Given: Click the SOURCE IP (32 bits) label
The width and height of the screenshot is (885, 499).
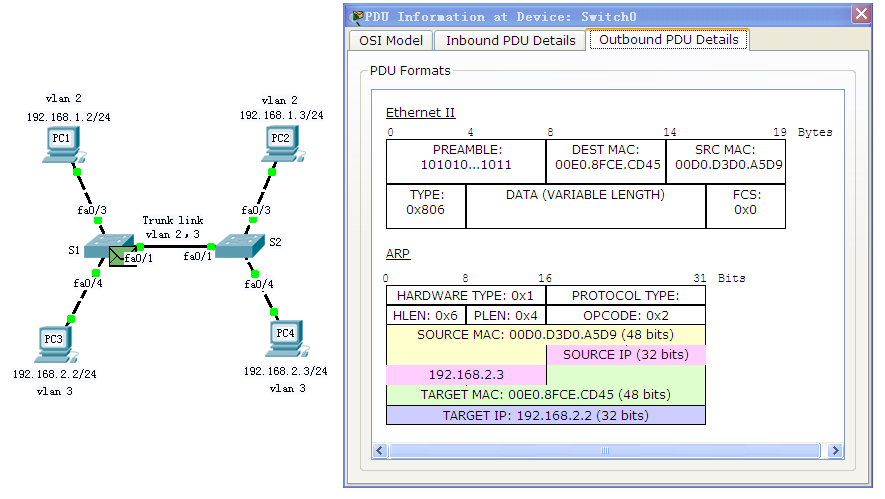Looking at the screenshot, I should [x=626, y=354].
